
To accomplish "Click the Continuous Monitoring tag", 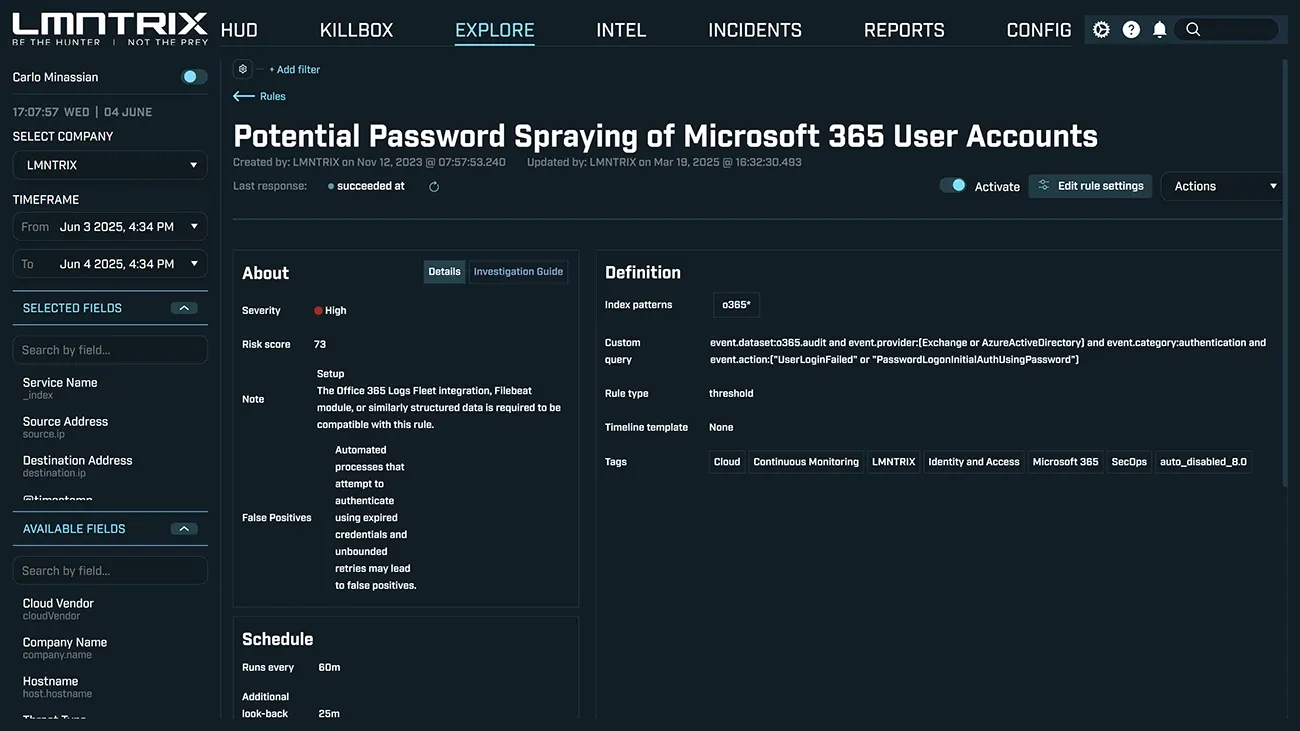I will tap(806, 462).
